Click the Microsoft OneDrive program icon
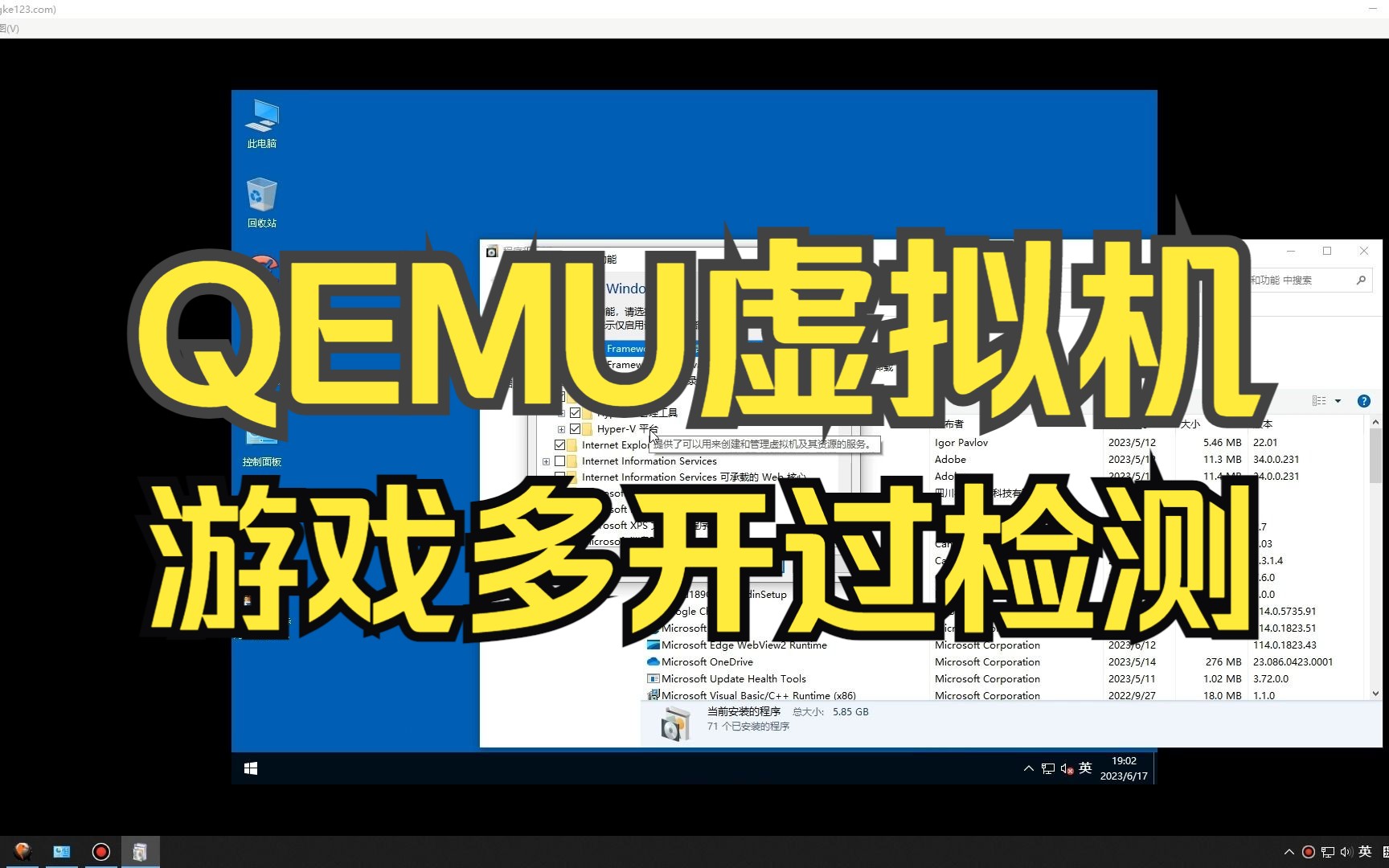1389x868 pixels. tap(653, 662)
